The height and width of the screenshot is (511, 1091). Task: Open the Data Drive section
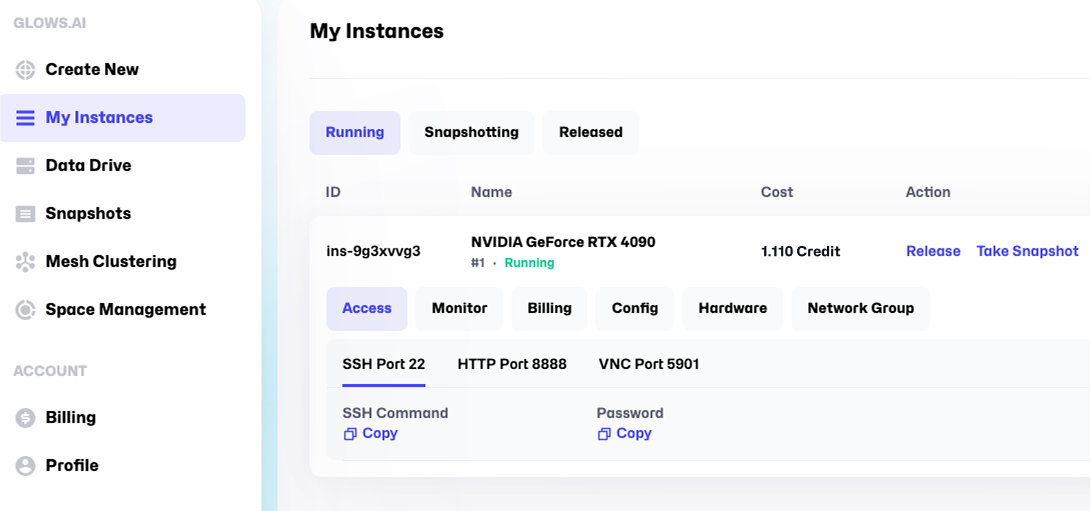[x=88, y=166]
